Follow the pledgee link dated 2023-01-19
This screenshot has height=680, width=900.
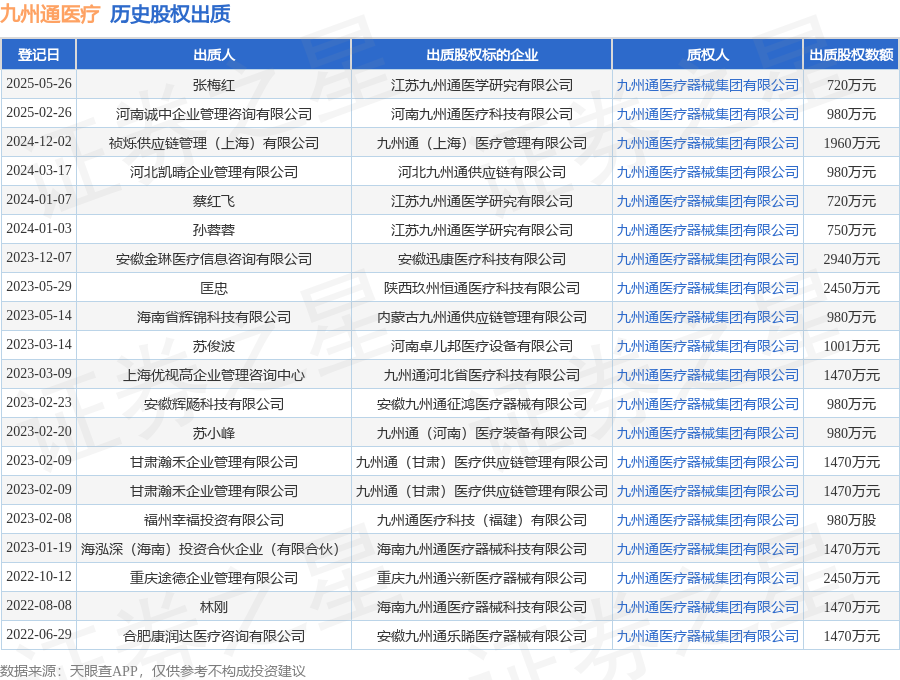pyautogui.click(x=707, y=549)
